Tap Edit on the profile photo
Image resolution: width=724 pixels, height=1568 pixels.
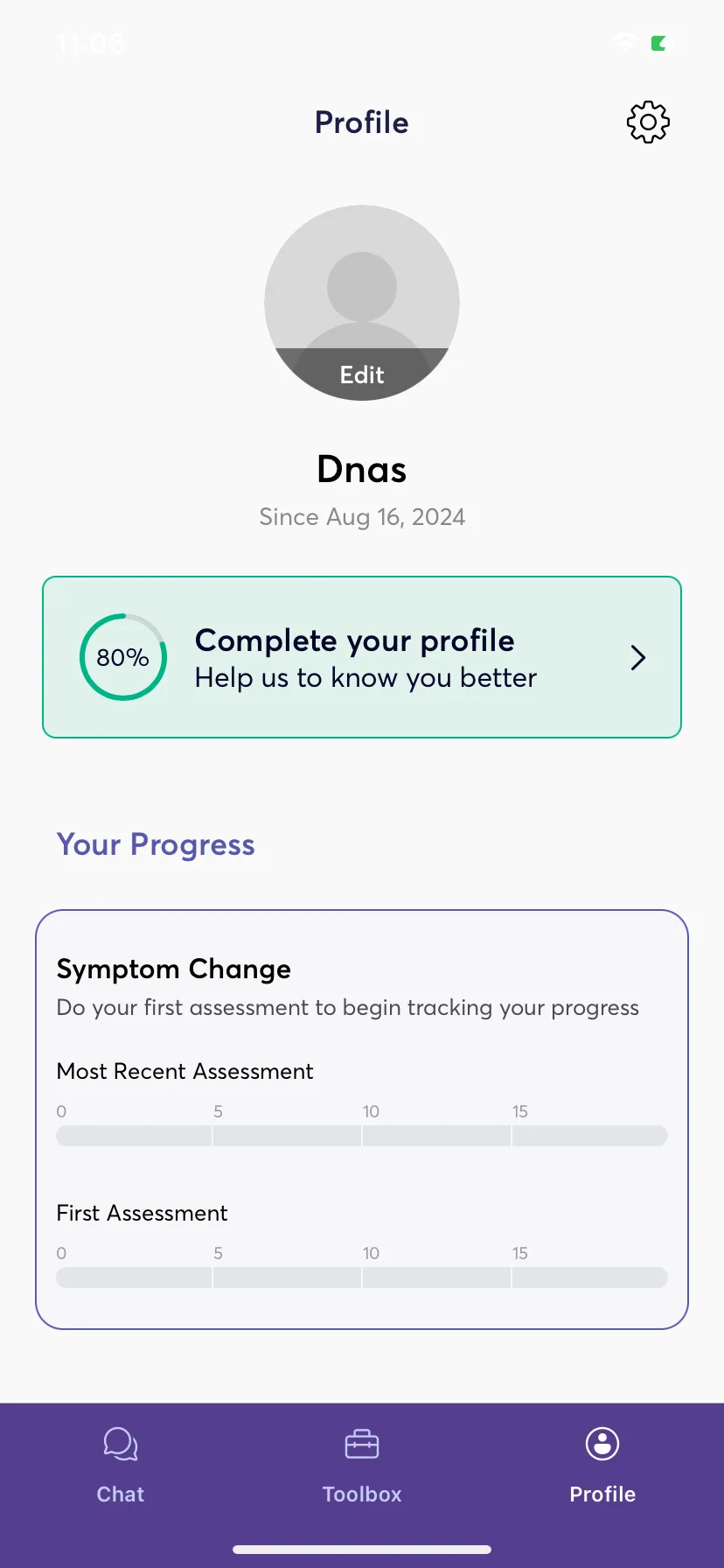362,374
